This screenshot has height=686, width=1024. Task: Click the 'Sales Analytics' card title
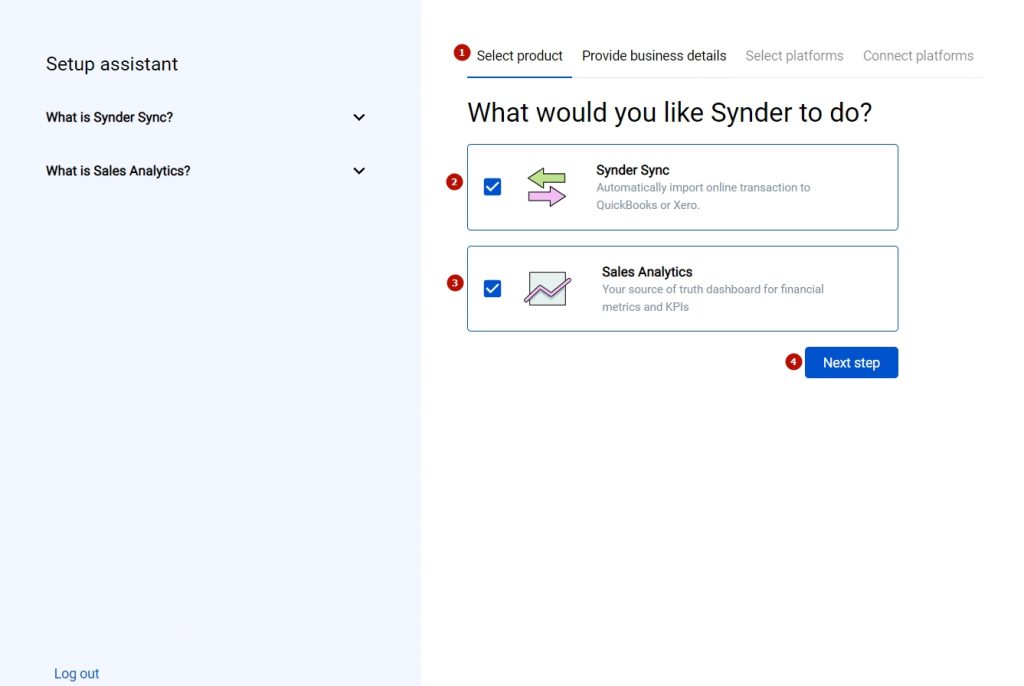click(x=647, y=272)
